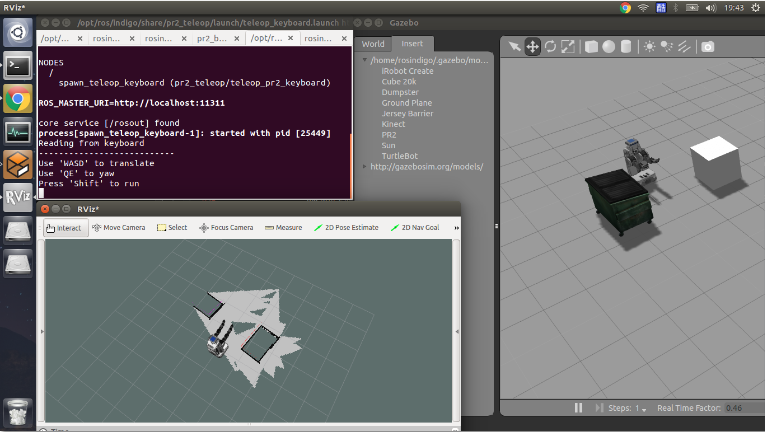
Task: Select Cube 20k model in the list
Action: click(x=399, y=82)
